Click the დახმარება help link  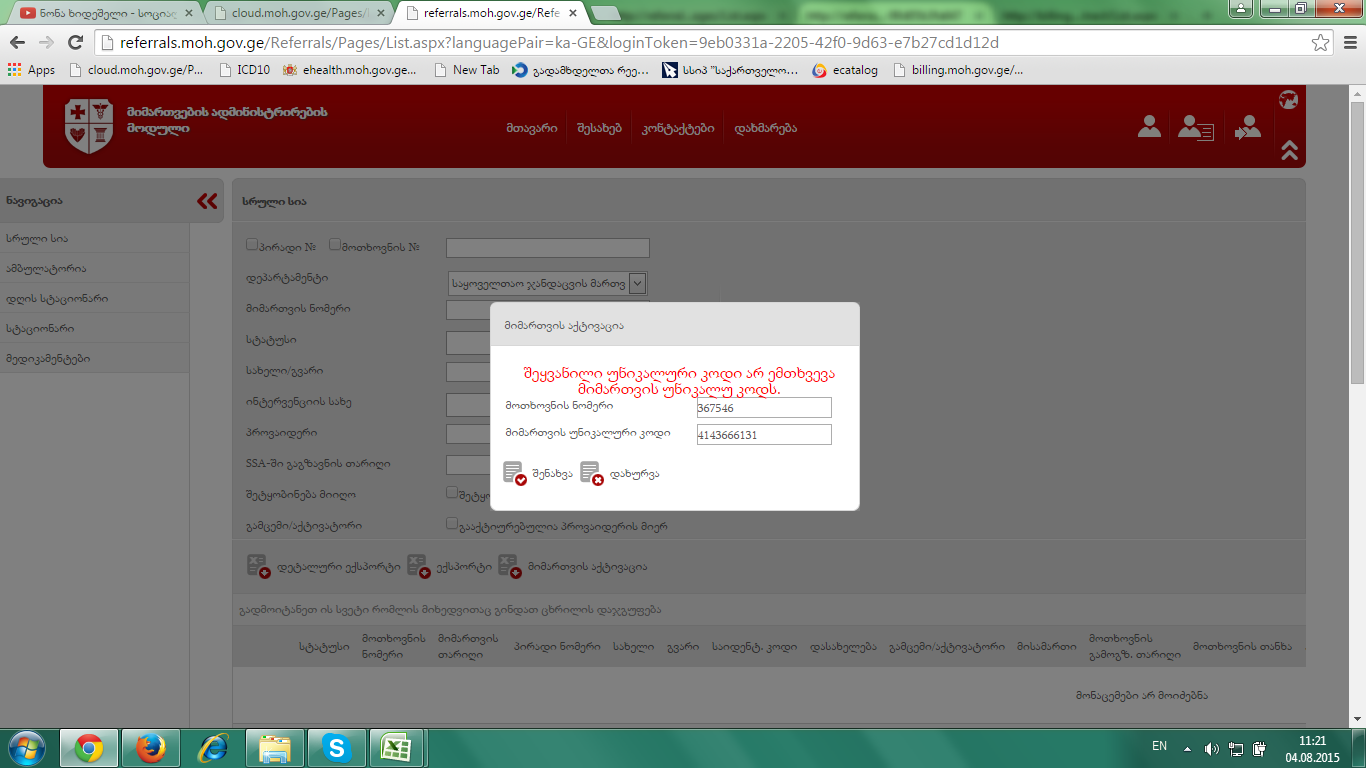coord(765,128)
